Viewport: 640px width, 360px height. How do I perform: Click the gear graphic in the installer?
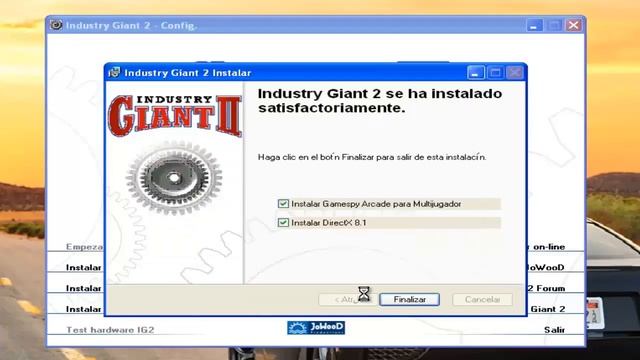pos(174,178)
